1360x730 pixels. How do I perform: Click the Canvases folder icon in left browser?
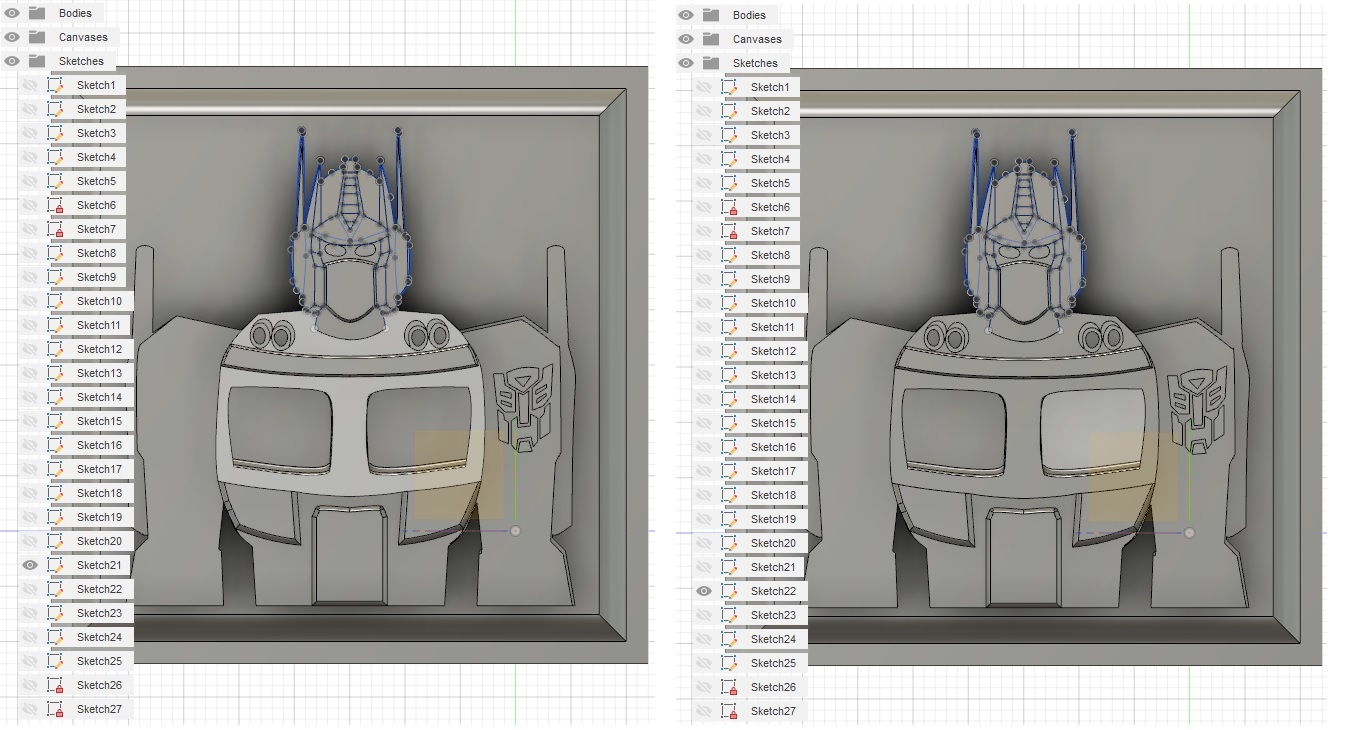click(x=38, y=37)
